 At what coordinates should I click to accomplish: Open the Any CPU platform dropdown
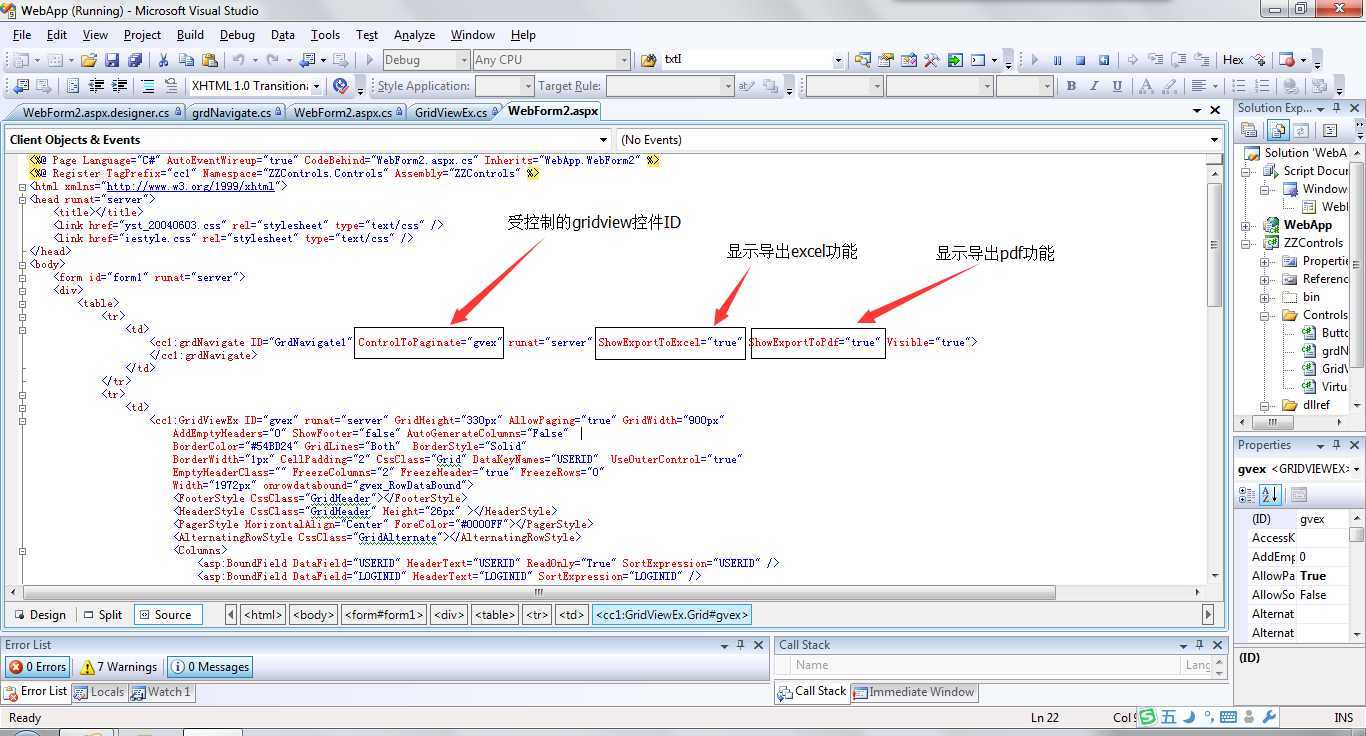coord(624,60)
